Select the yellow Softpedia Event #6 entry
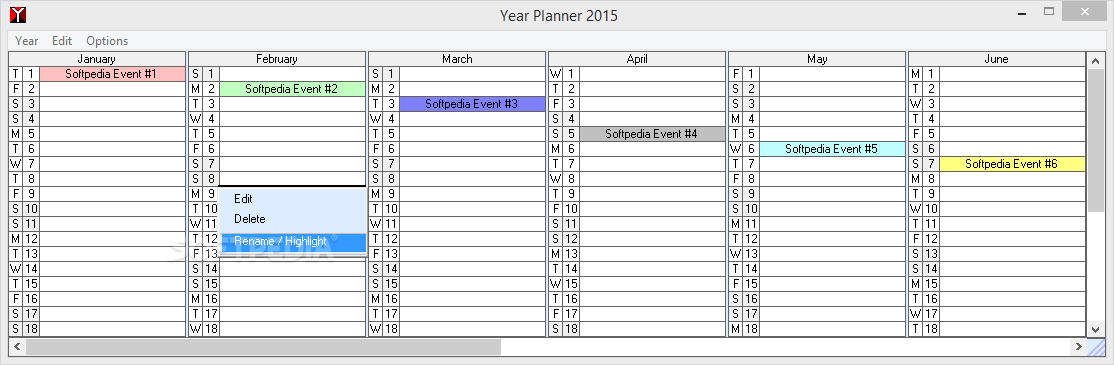 pos(1012,163)
